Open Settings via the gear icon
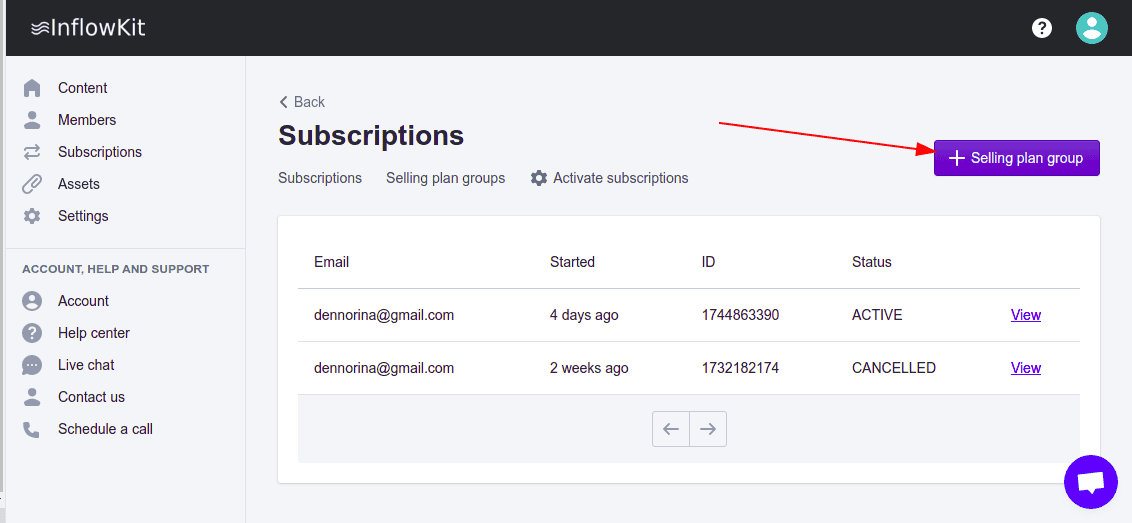Image resolution: width=1132 pixels, height=523 pixels. pyautogui.click(x=32, y=216)
